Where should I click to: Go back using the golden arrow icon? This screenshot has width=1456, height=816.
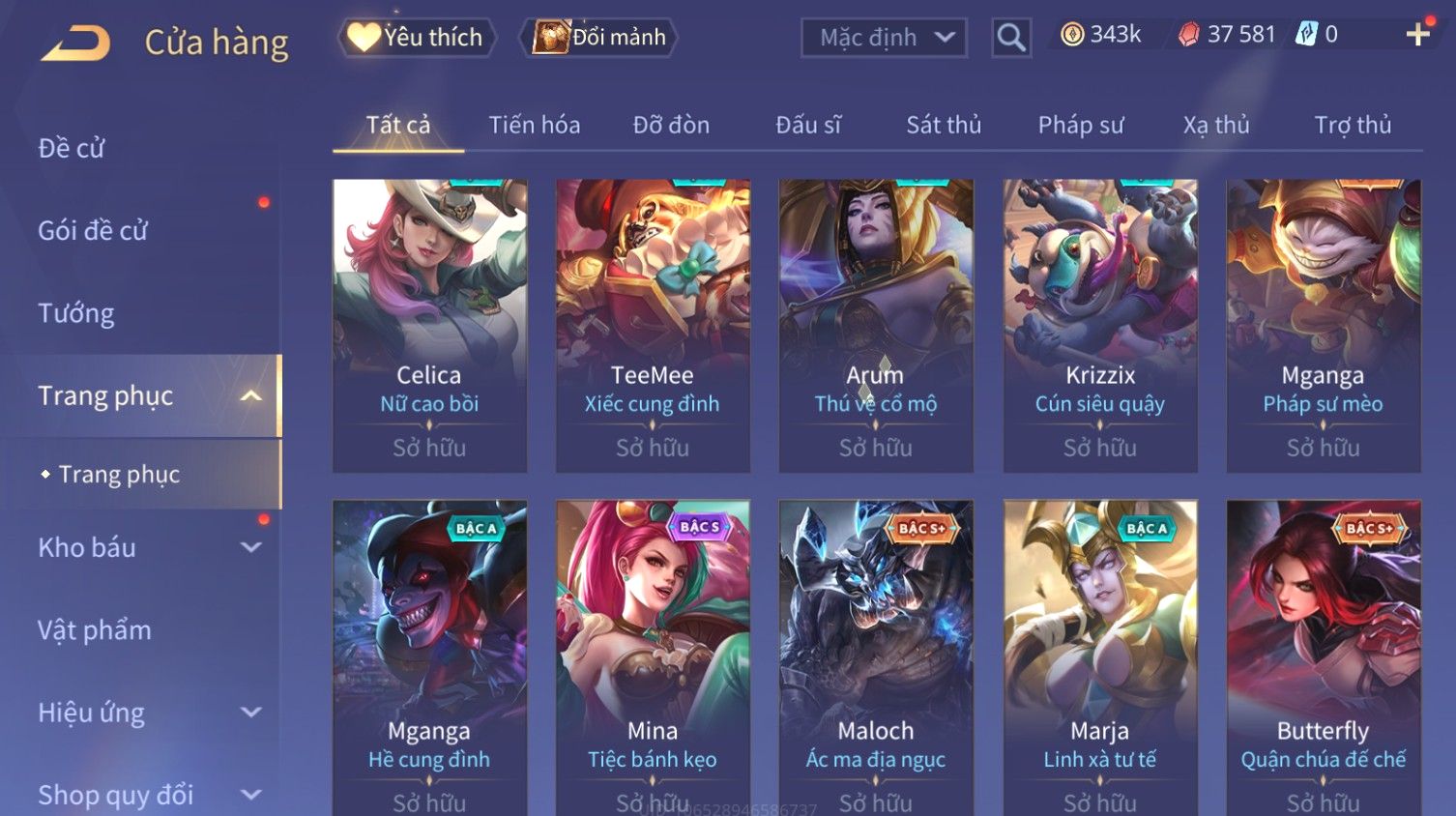(76, 43)
